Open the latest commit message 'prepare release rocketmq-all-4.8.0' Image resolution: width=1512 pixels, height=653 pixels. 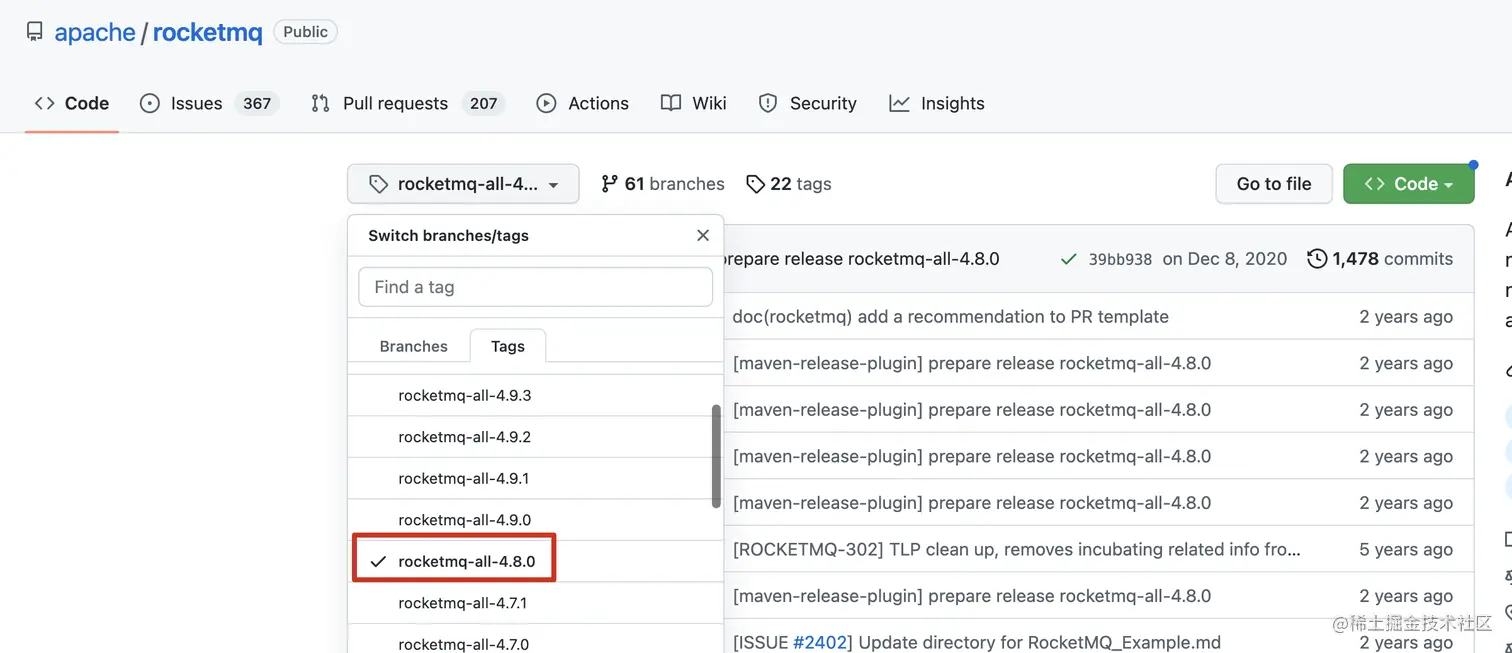tap(860, 259)
